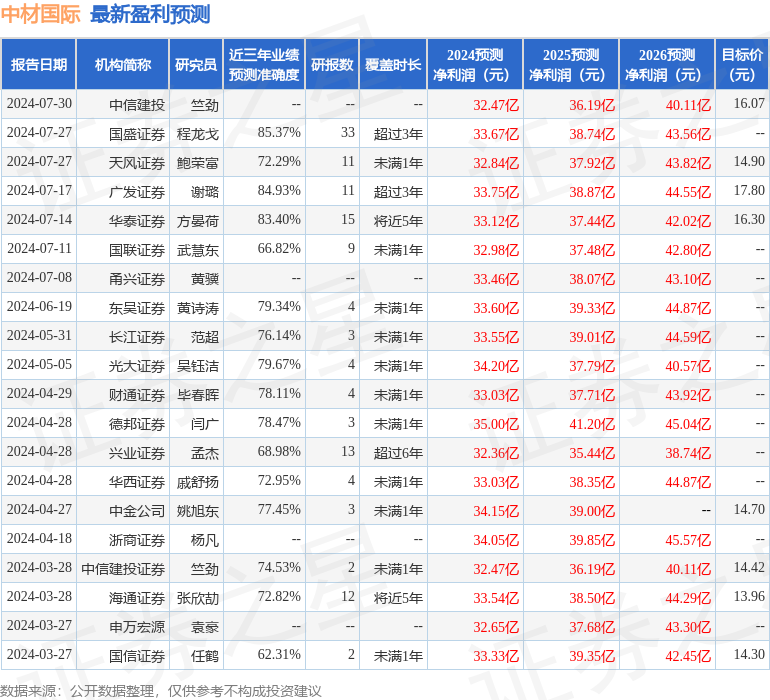Select researcher 杨凡
The width and height of the screenshot is (770, 700).
coord(205,539)
